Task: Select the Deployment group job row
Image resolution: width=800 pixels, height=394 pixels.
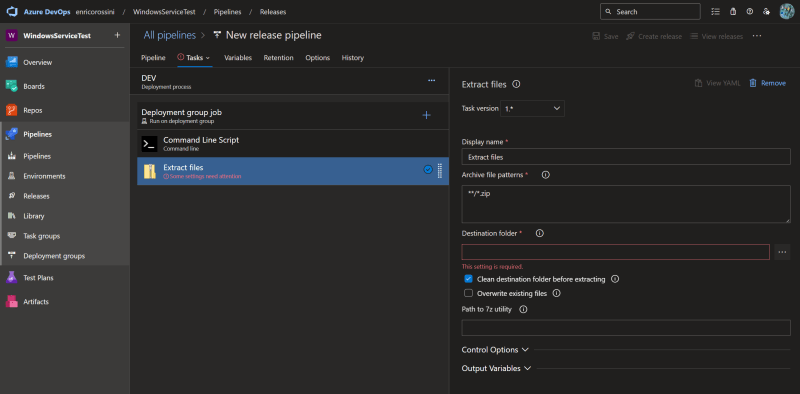Action: pos(293,115)
